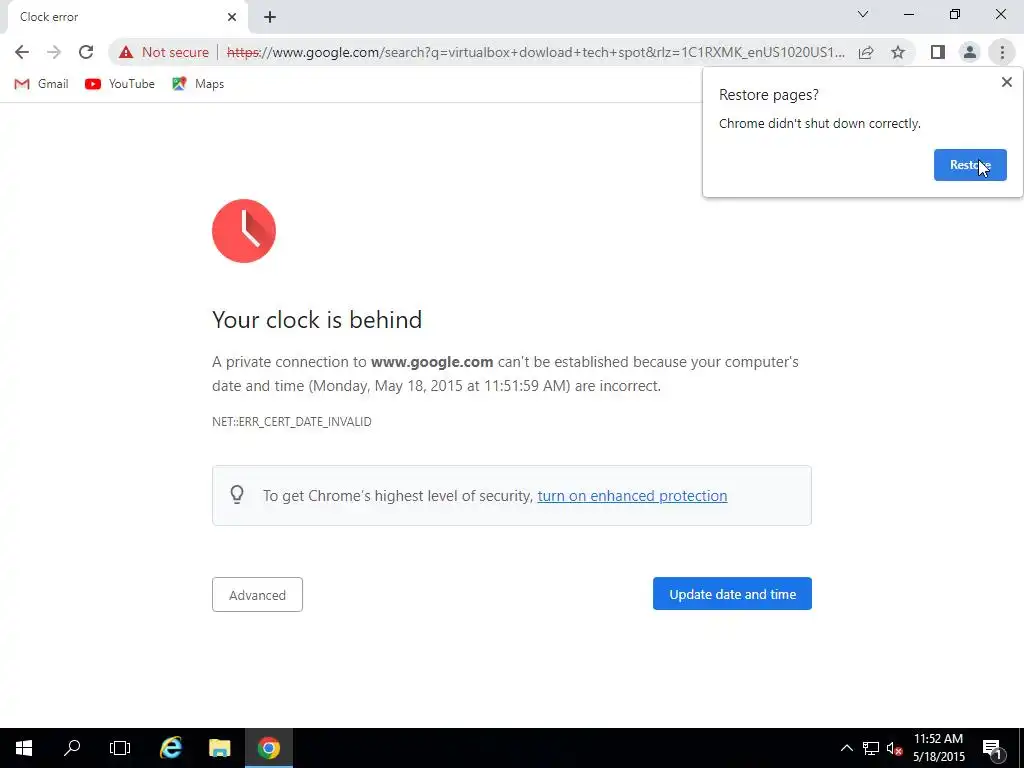
Task: Click the "Your clock is behind" heading
Action: coord(317,320)
